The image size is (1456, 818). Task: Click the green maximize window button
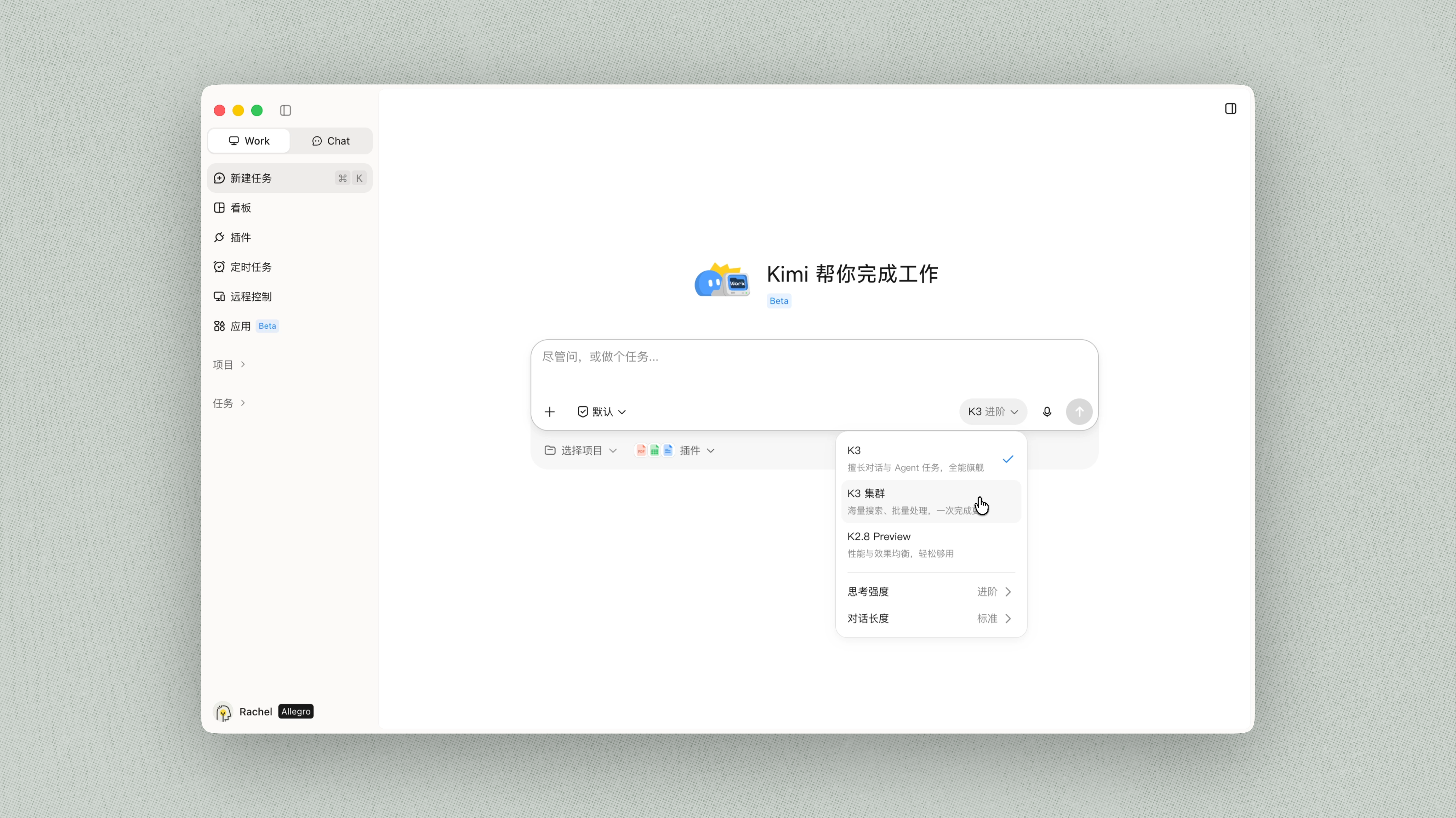pos(257,110)
